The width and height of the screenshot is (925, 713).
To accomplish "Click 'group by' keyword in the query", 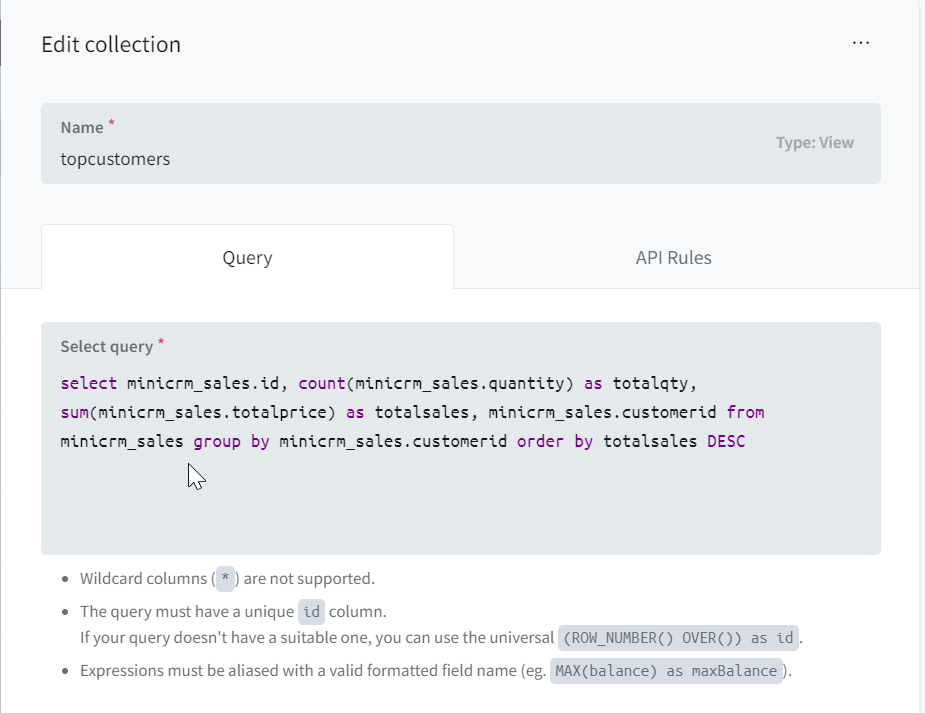I will (x=231, y=442).
